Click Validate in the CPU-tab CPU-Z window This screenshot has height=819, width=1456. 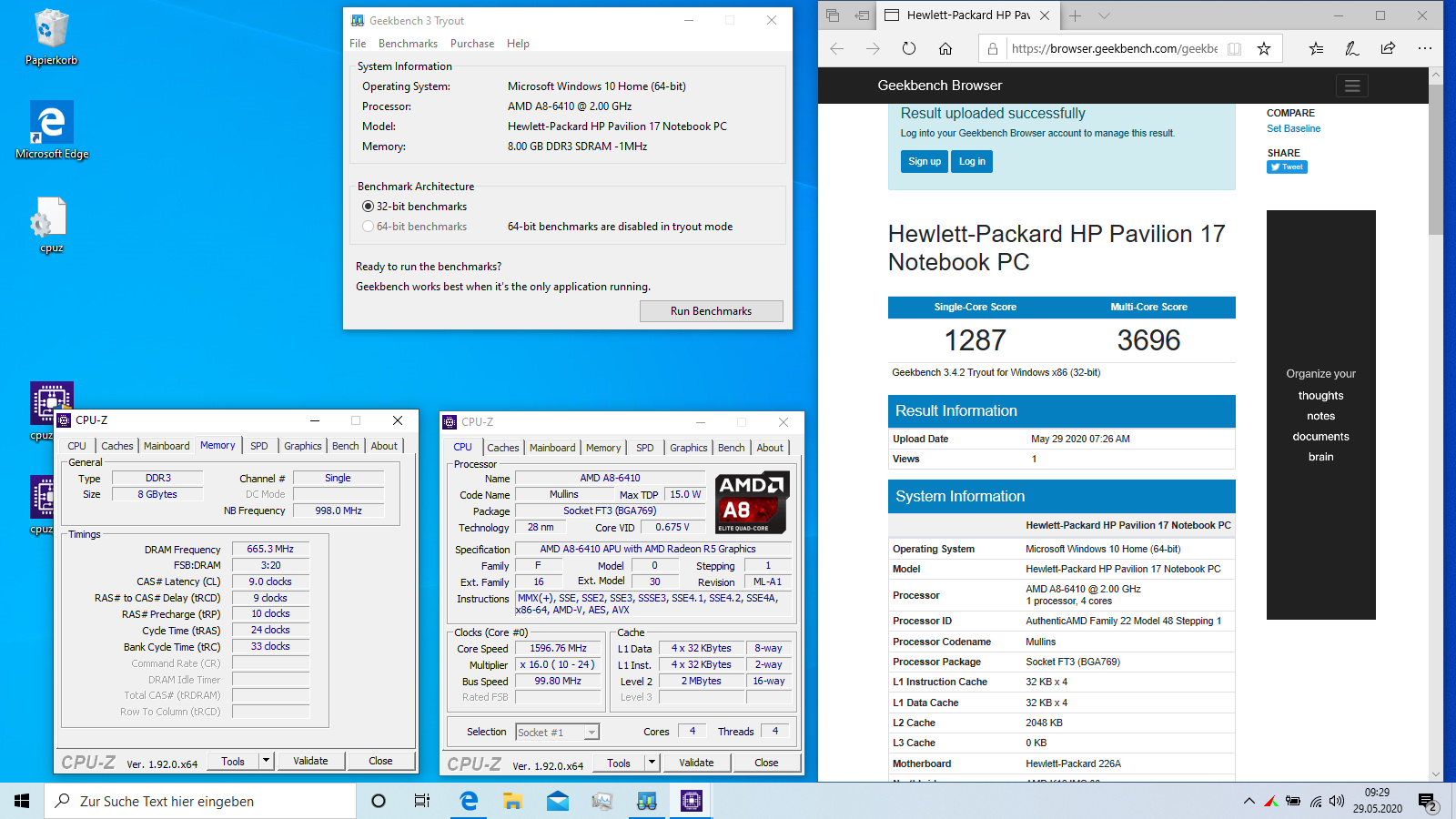coord(696,763)
